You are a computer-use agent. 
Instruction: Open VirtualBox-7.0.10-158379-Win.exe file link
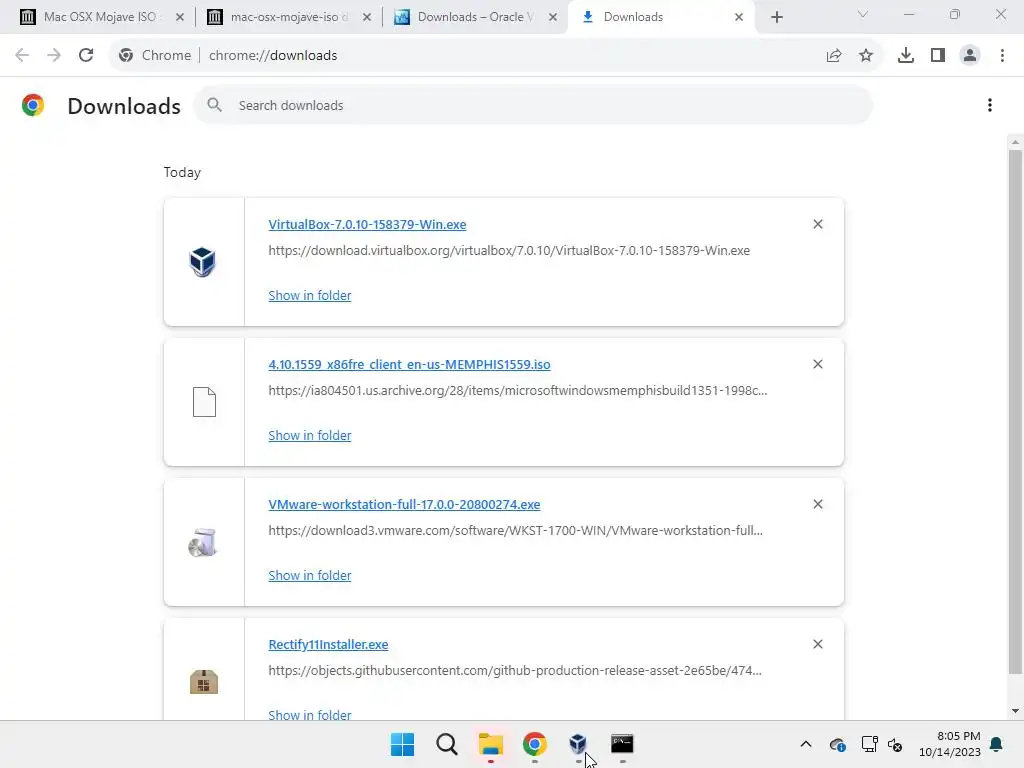(x=367, y=224)
